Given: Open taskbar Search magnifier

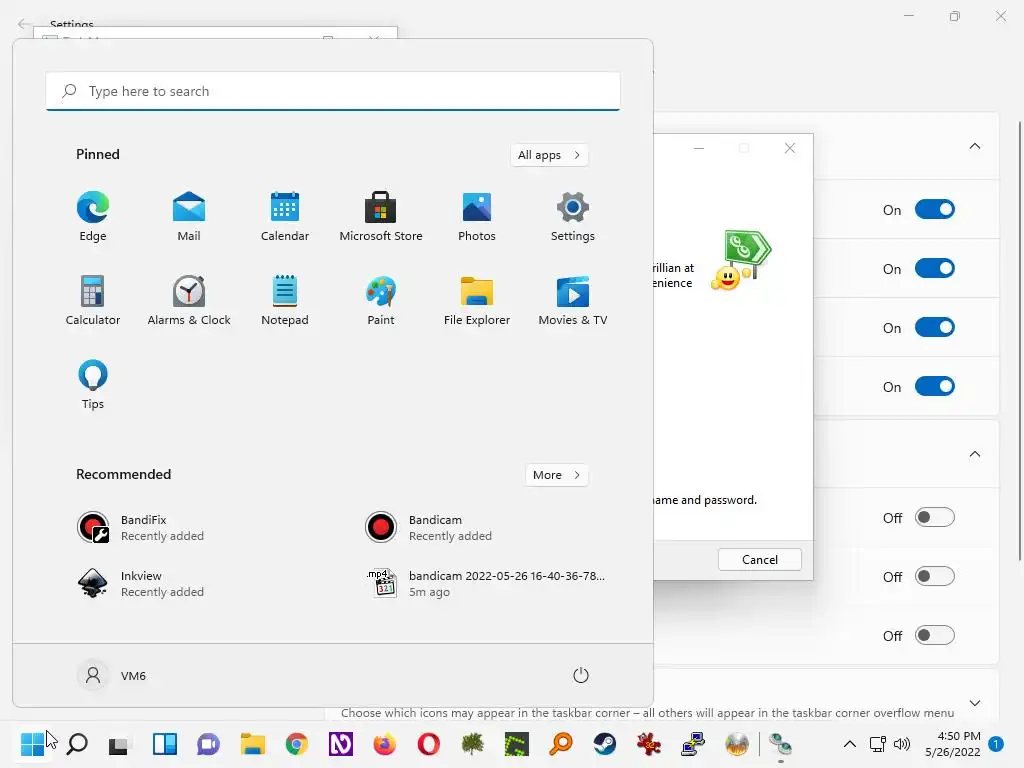Looking at the screenshot, I should click(x=77, y=744).
